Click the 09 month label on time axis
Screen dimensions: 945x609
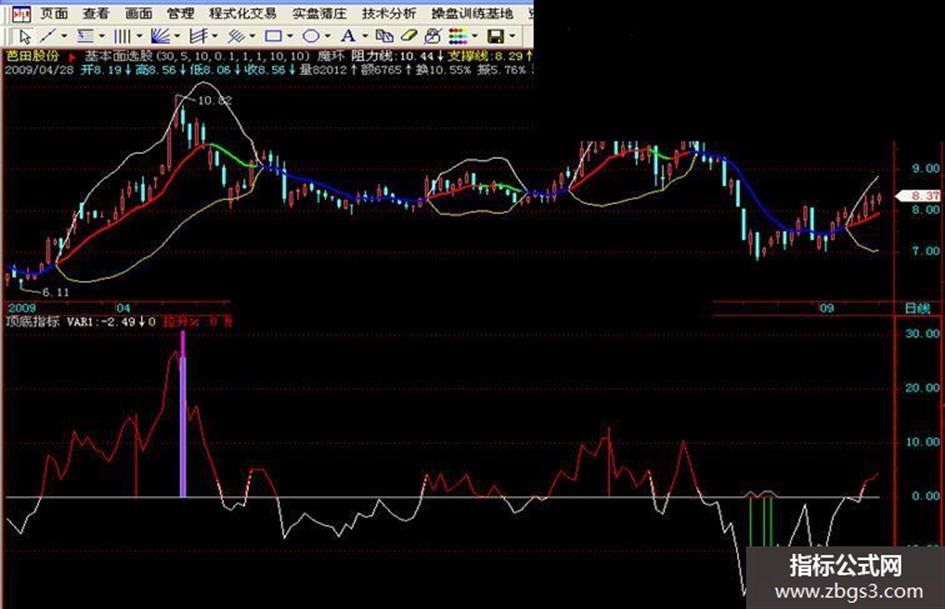click(826, 308)
